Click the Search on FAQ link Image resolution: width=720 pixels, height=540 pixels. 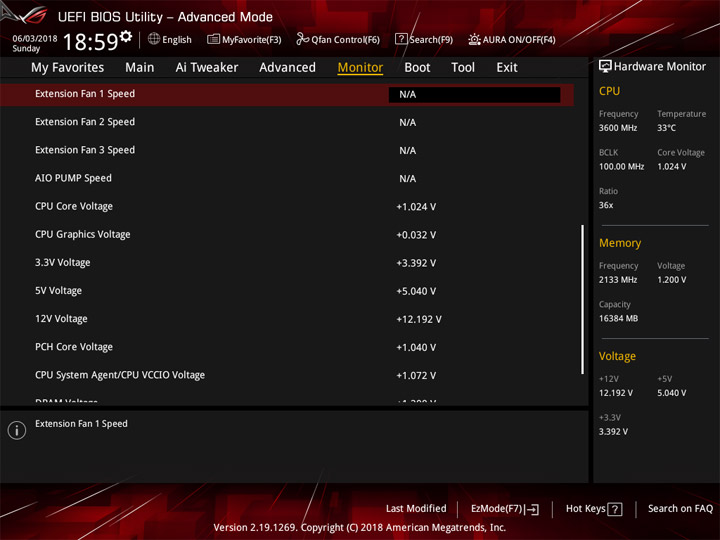click(x=680, y=508)
